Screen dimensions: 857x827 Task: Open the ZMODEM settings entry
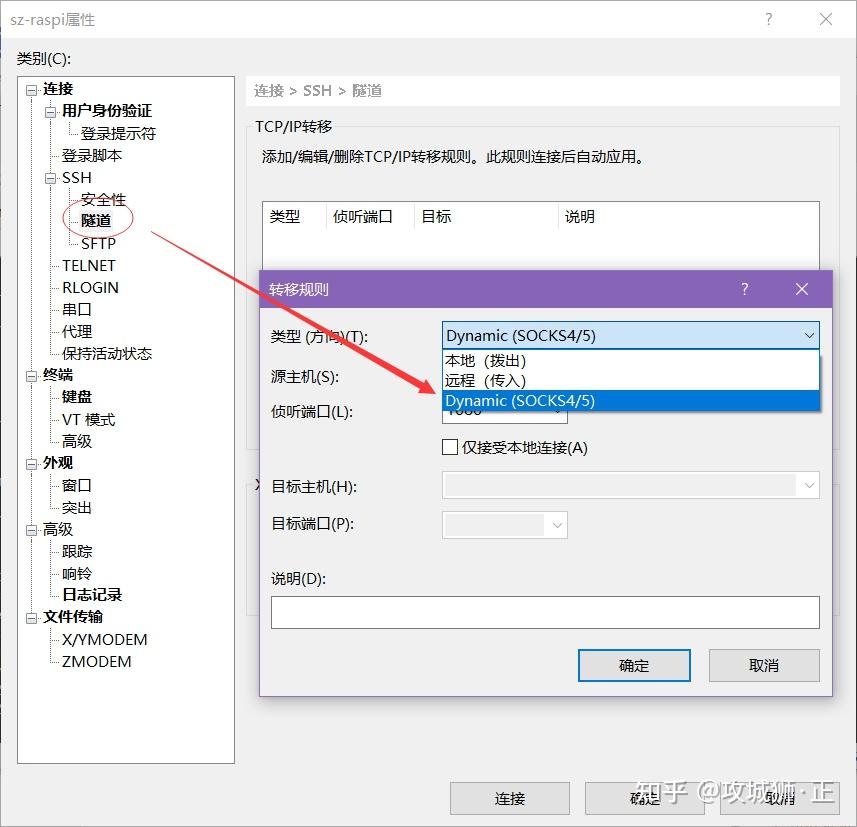(95, 661)
